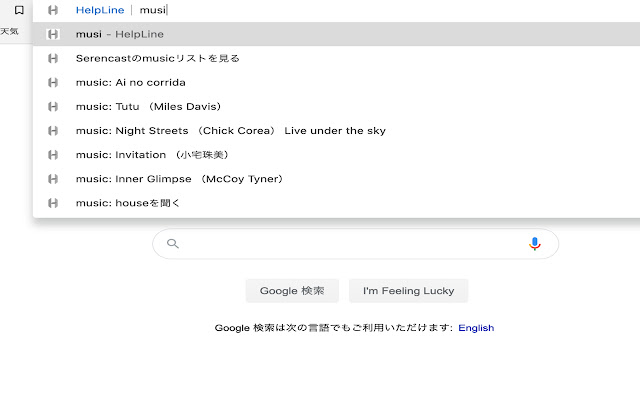
Task: Click the 'Google 検索' button
Action: 292,291
